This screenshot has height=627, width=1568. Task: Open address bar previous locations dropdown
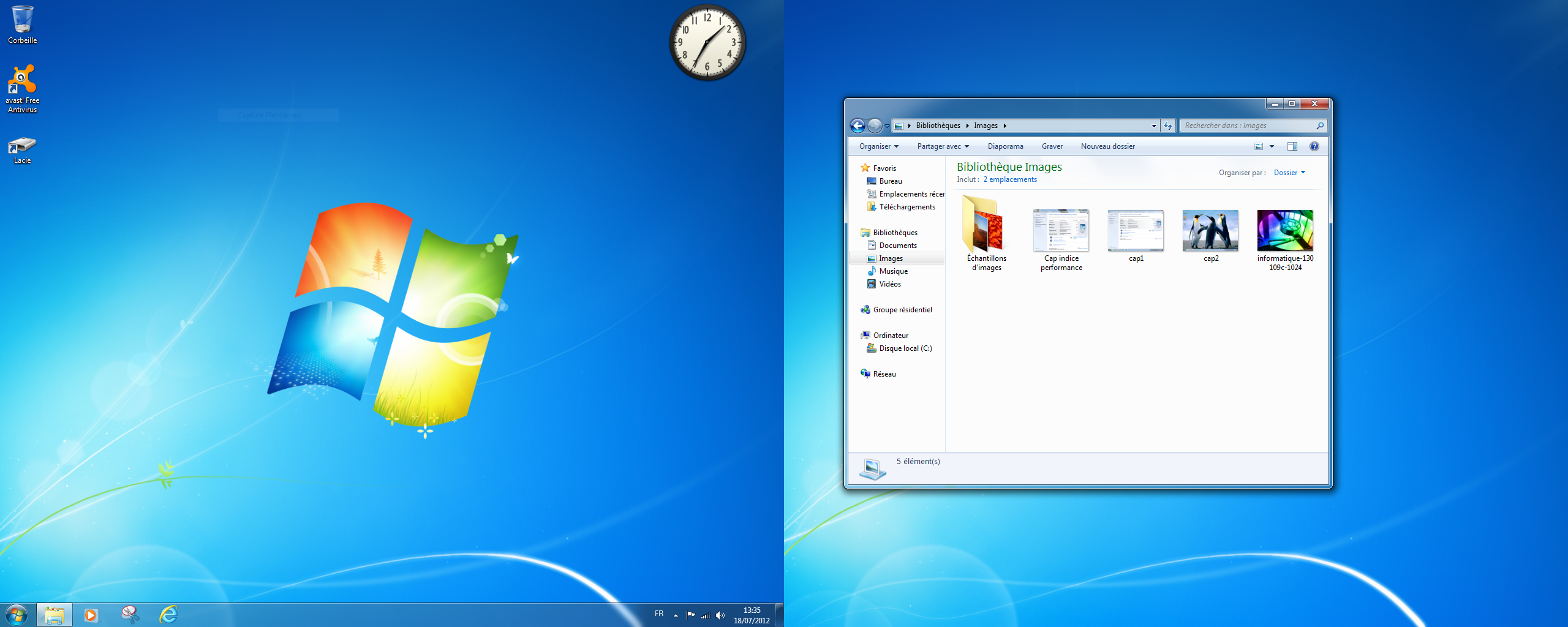click(1154, 126)
